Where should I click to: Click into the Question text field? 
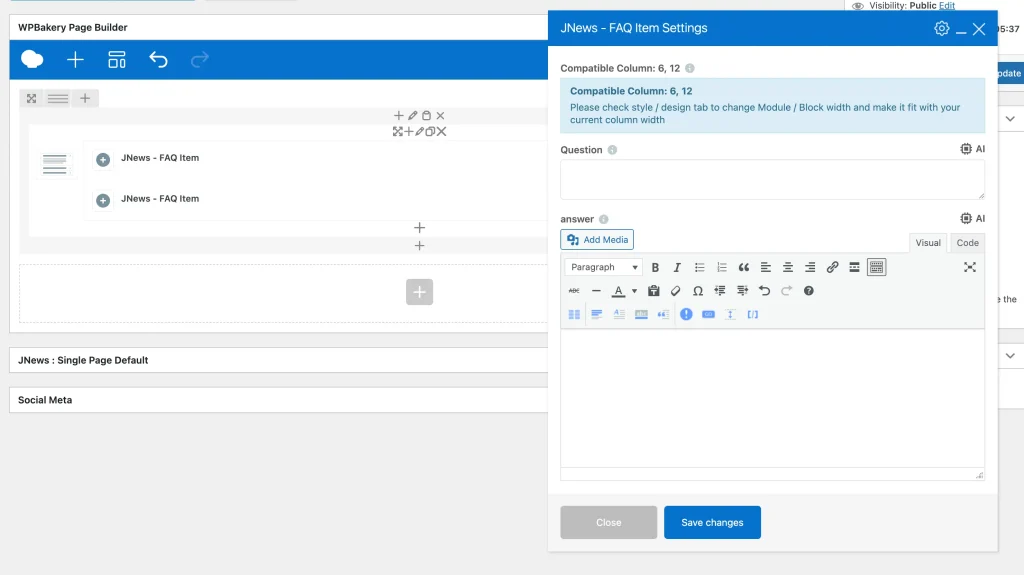tap(772, 180)
